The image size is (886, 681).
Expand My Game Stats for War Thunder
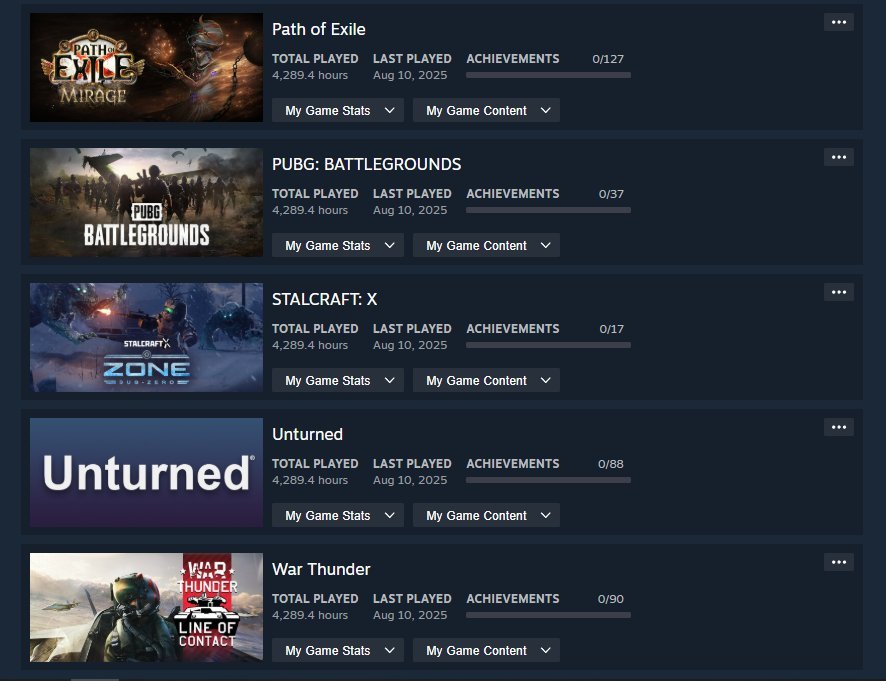click(338, 650)
